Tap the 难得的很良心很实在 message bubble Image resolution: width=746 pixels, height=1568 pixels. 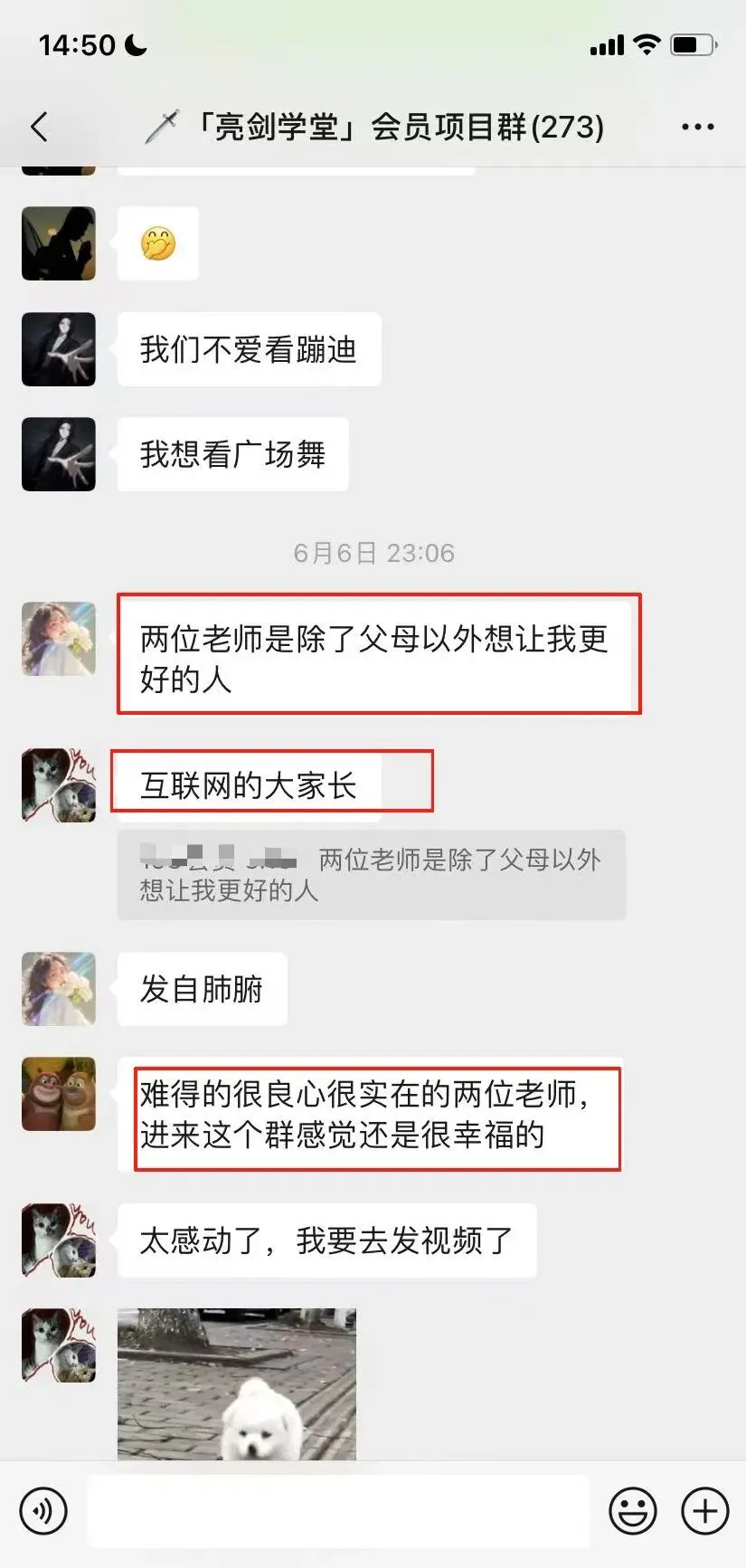pyautogui.click(x=371, y=1115)
